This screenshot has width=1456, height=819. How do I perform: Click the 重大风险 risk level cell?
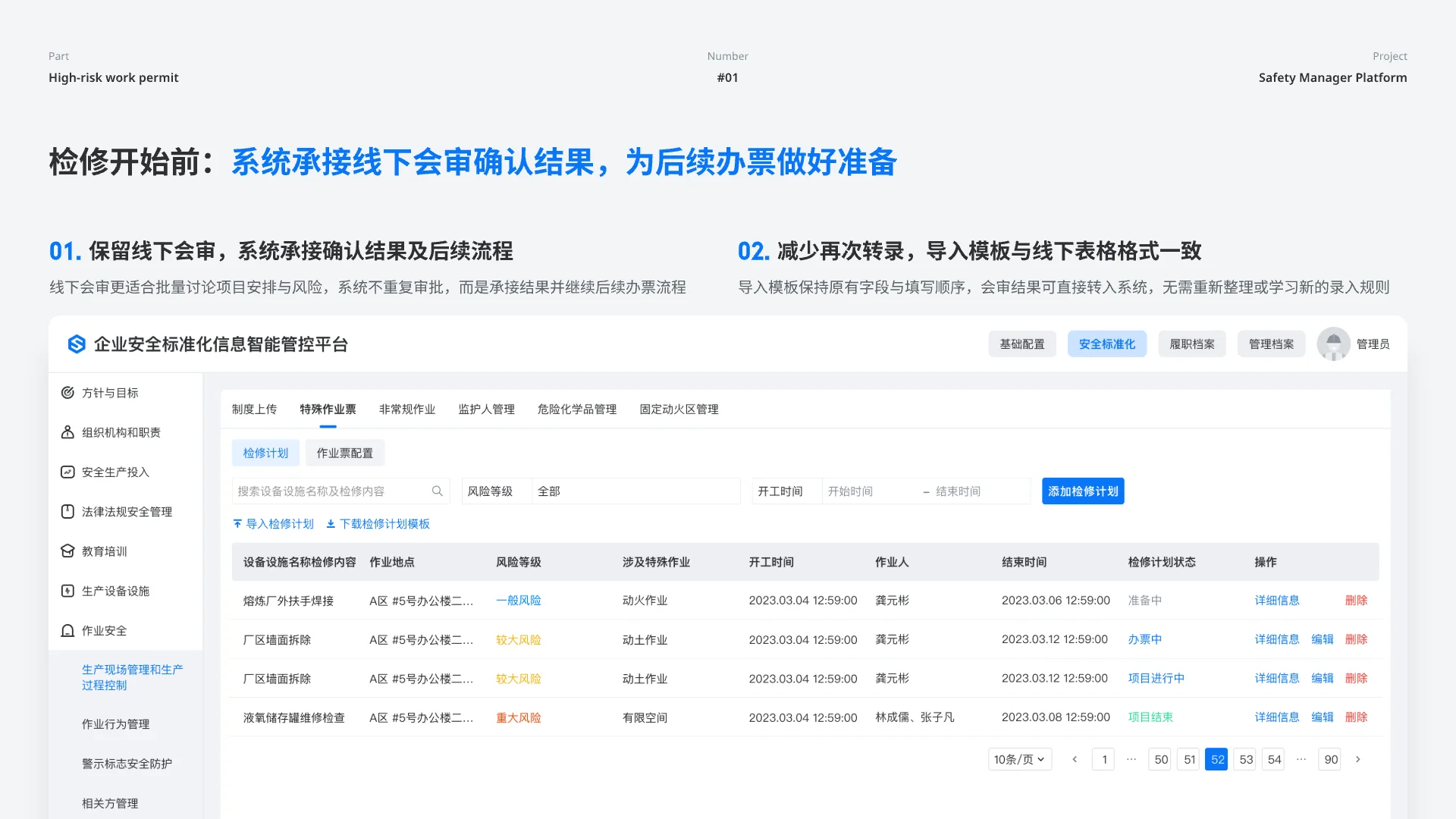coord(519,718)
